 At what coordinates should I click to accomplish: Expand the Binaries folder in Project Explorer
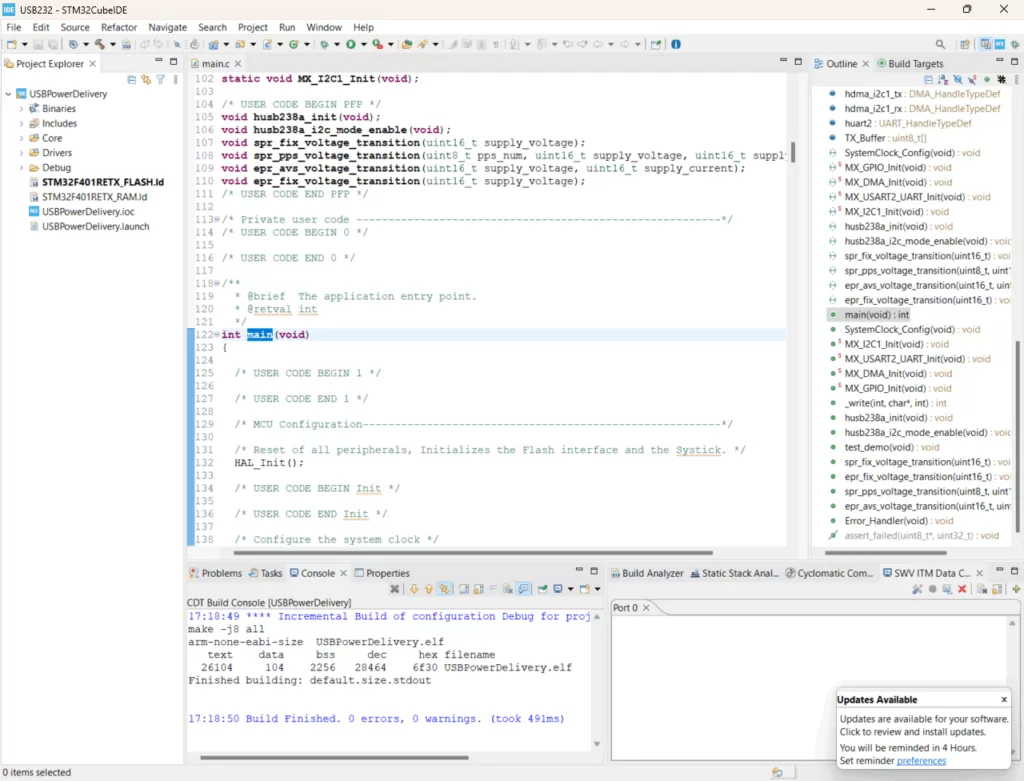click(21, 109)
